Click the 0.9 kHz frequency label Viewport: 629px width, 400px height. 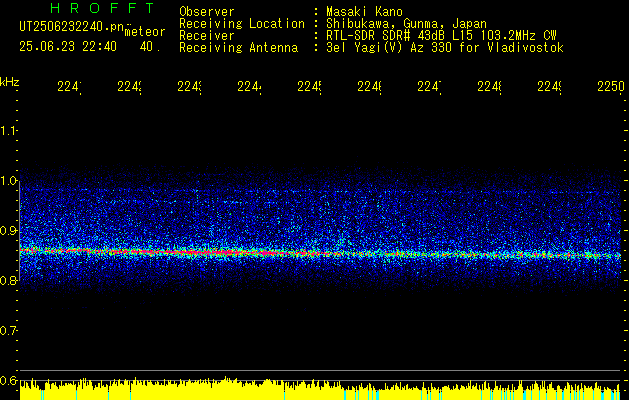tap(8, 231)
